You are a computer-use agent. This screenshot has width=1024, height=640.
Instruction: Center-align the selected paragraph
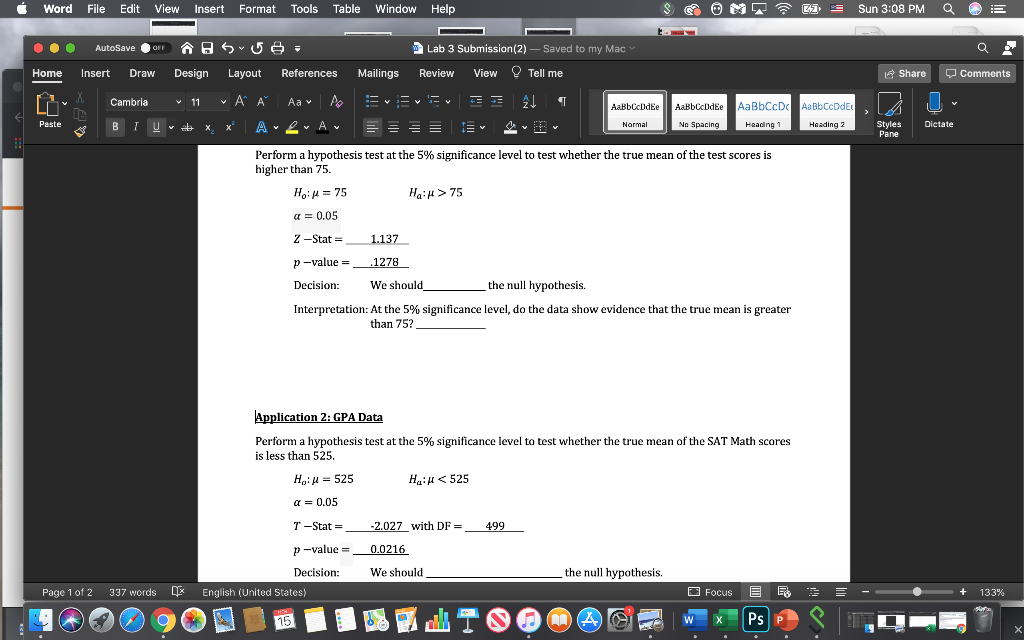[394, 126]
